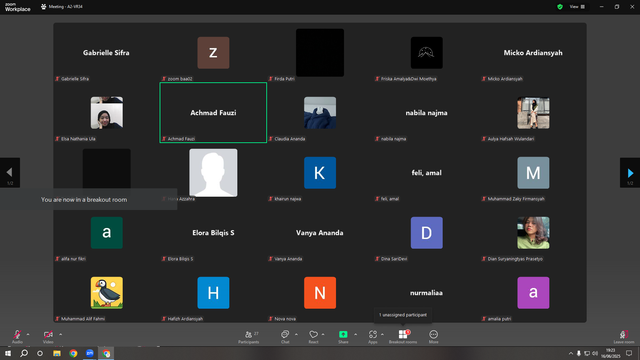Start camera with the Video button
Viewport: 640px width, 360px height.
click(48, 336)
